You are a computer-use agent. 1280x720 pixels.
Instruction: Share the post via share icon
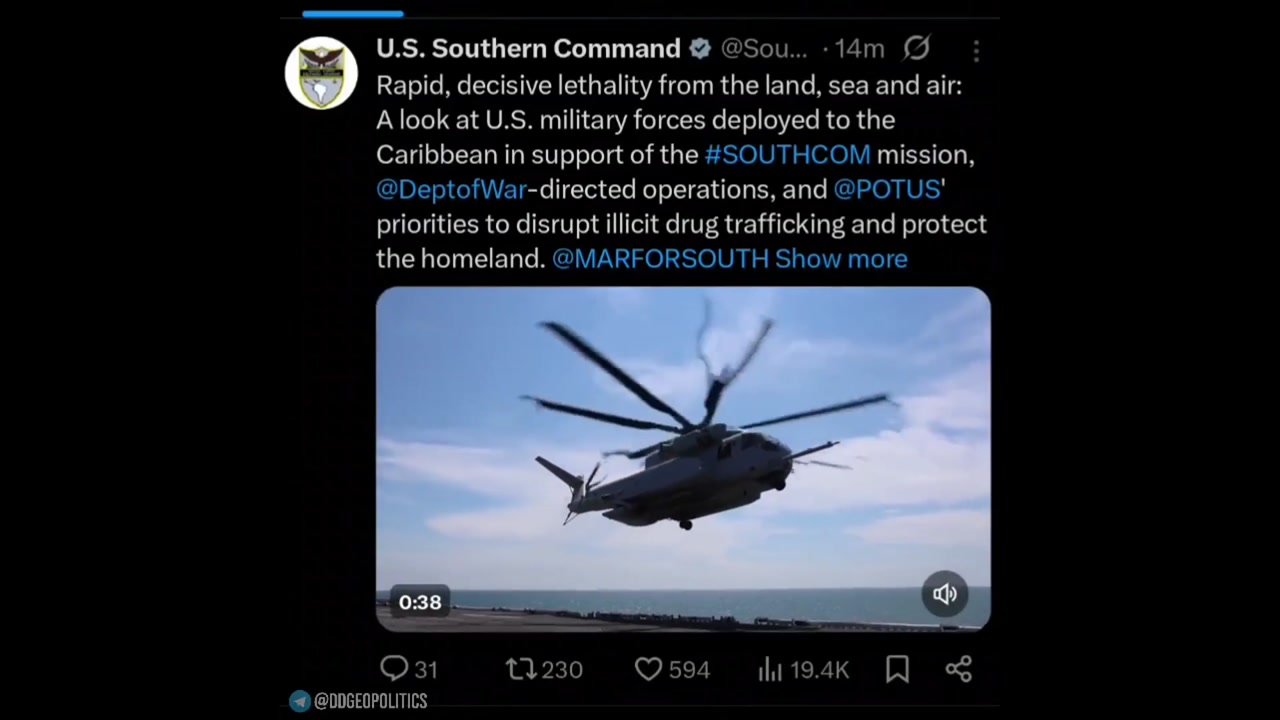pyautogui.click(x=959, y=669)
